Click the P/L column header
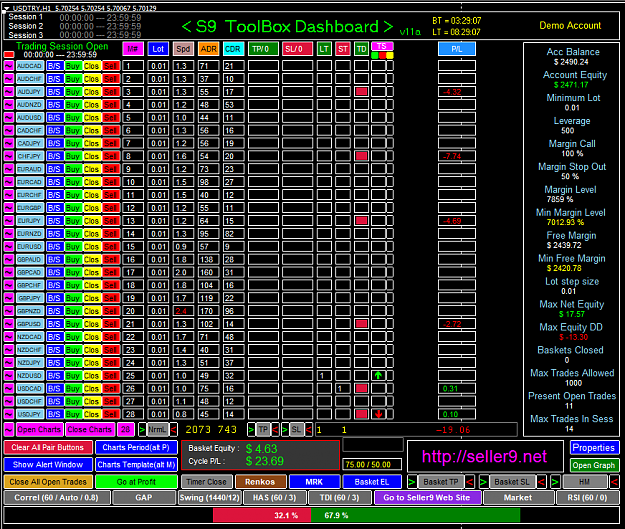This screenshot has height=529, width=625. pyautogui.click(x=457, y=49)
